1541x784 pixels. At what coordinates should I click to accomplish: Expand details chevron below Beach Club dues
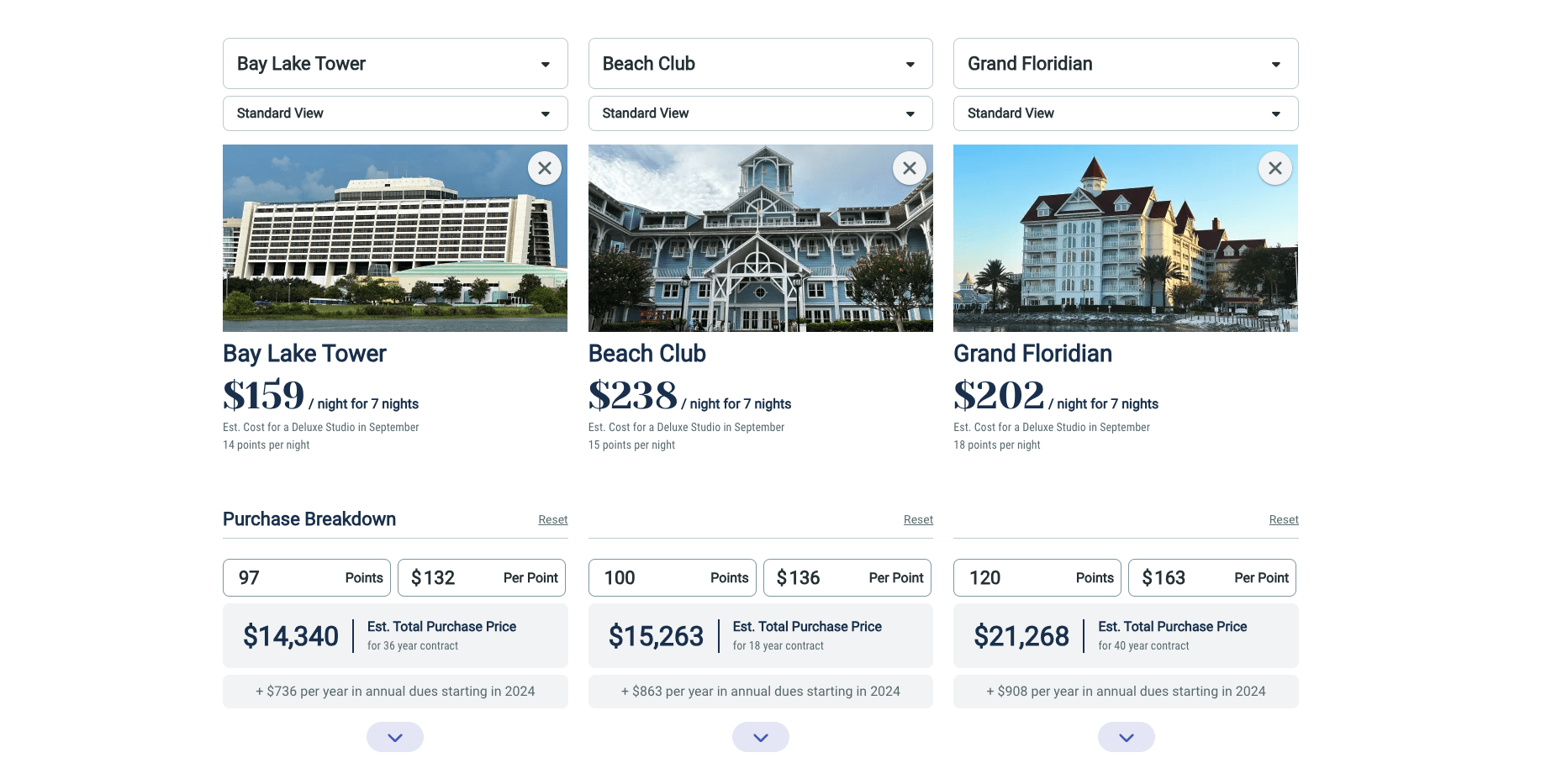(761, 737)
